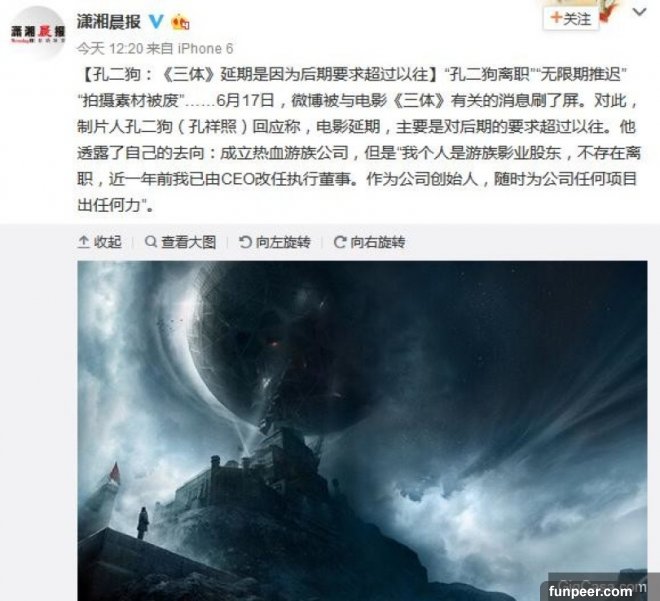Open 查看大图 to view full image
This screenshot has width=660, height=601.
180,242
